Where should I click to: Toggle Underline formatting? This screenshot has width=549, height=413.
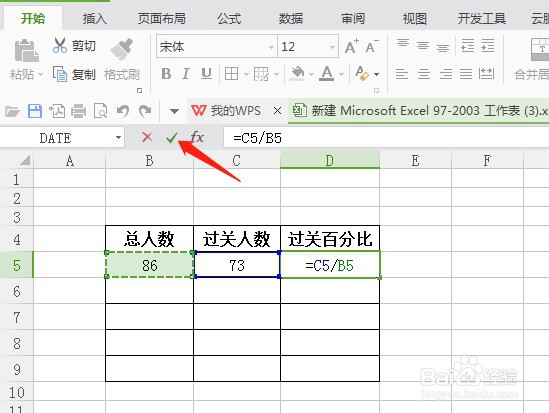(x=206, y=74)
